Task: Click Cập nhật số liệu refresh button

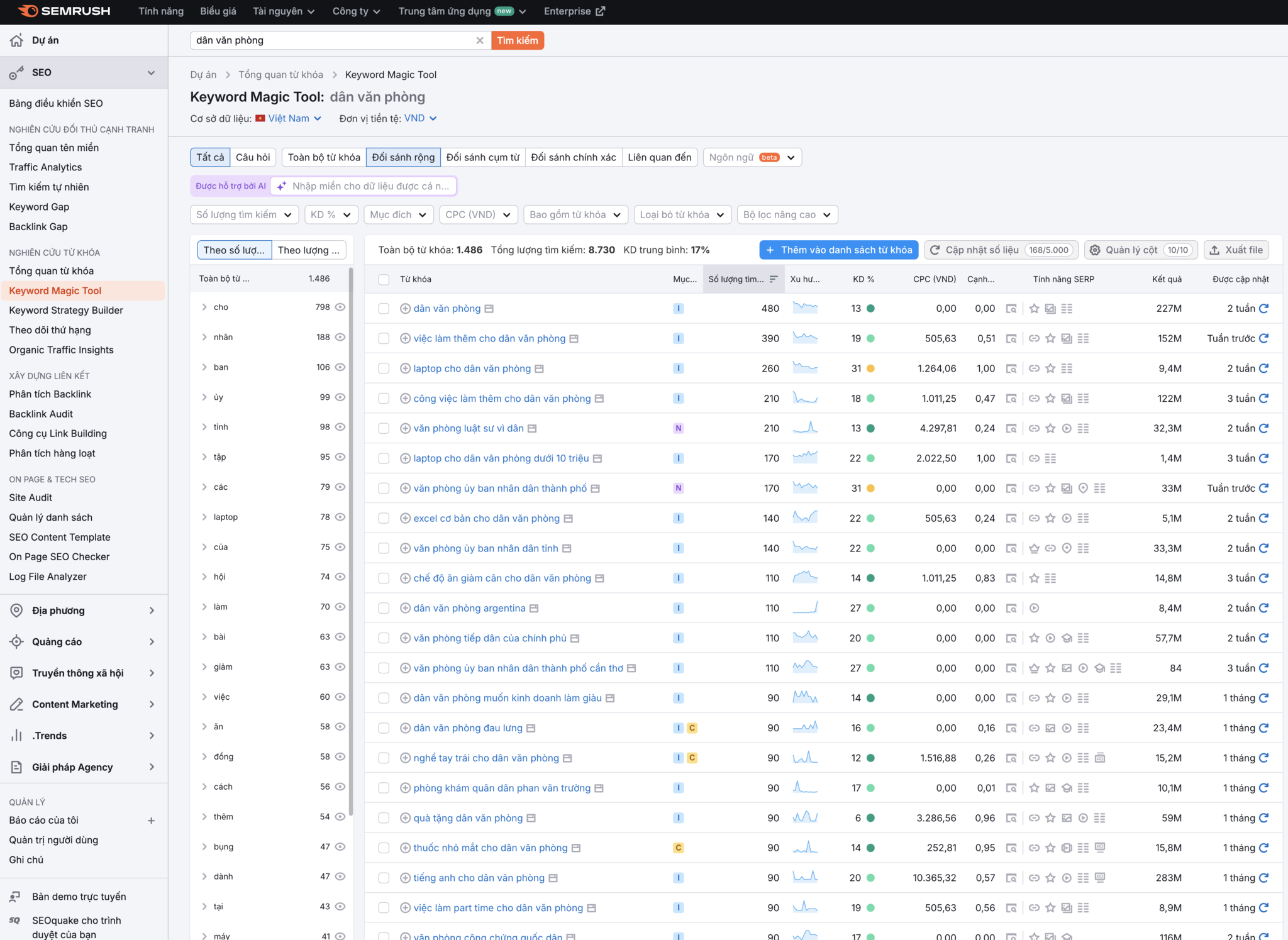Action: [x=1001, y=250]
